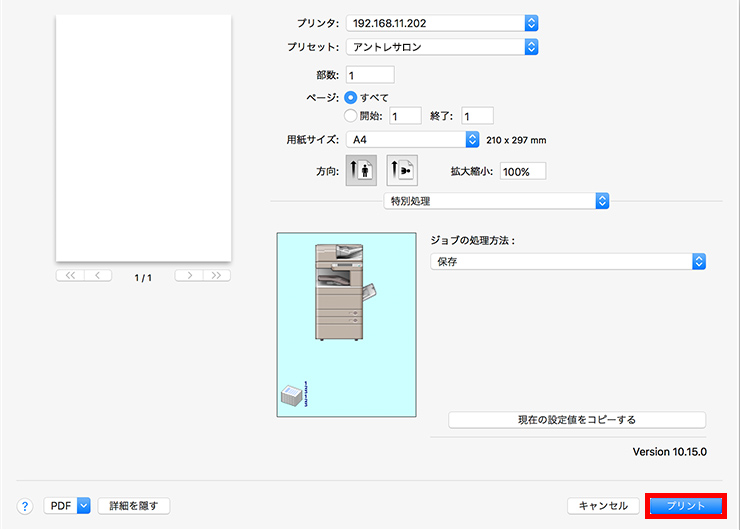The height and width of the screenshot is (530, 740).
Task: Open the プリセット preset dropdown
Action: [442, 47]
